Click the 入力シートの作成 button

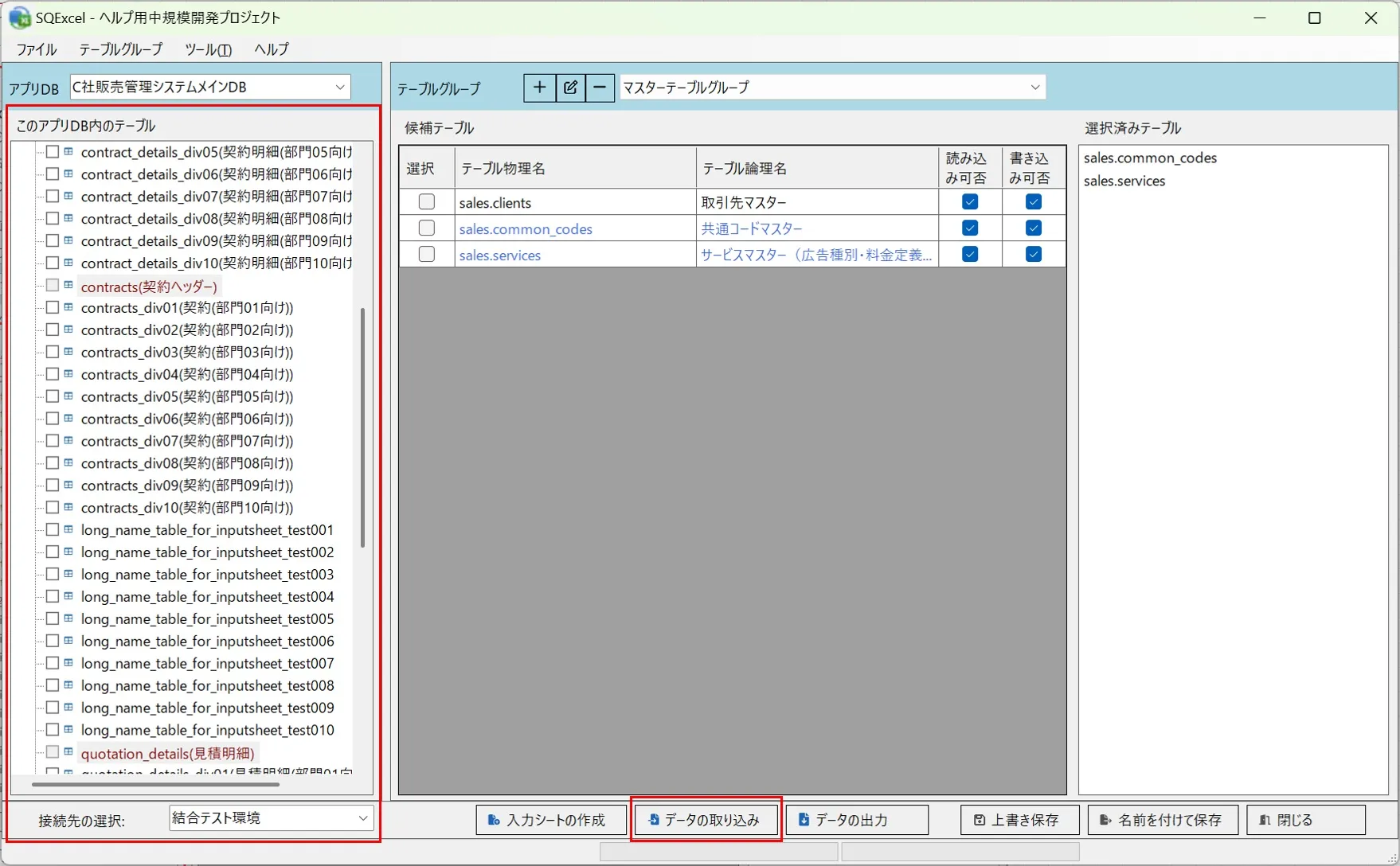click(x=551, y=820)
